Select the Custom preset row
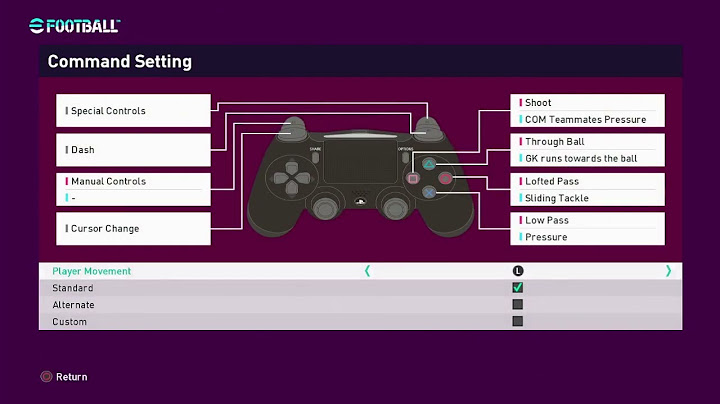 click(360, 321)
